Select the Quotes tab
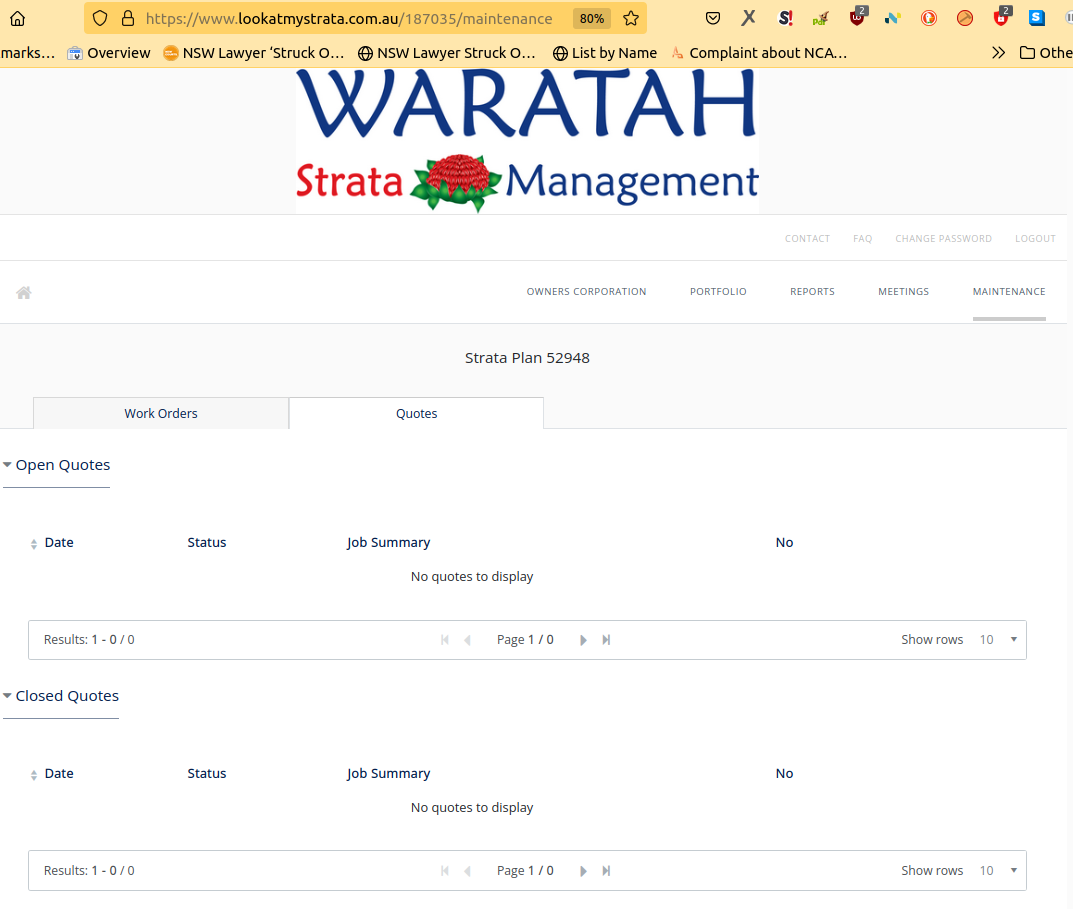1073x909 pixels. pyautogui.click(x=416, y=413)
